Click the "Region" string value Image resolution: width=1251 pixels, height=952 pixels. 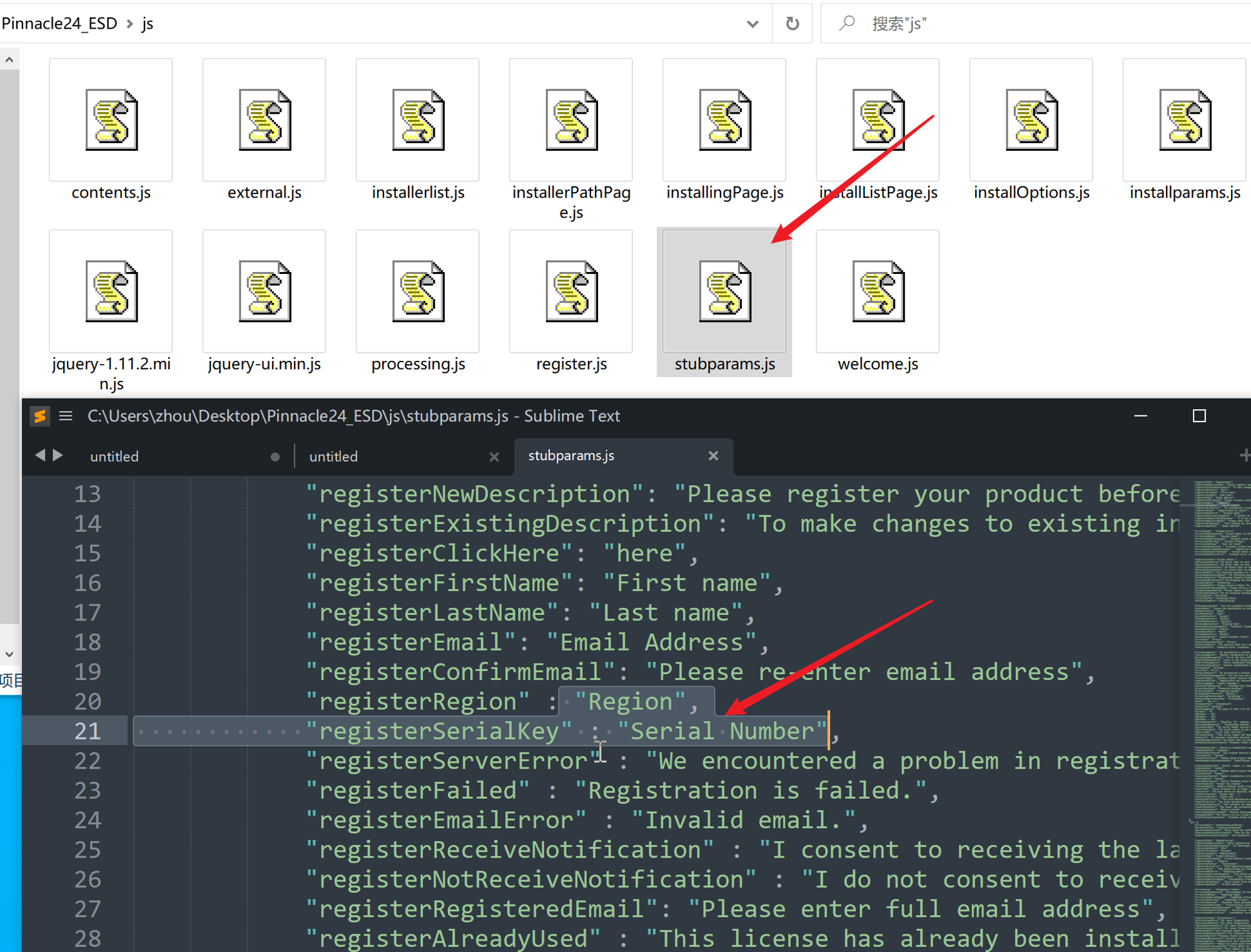coord(631,701)
